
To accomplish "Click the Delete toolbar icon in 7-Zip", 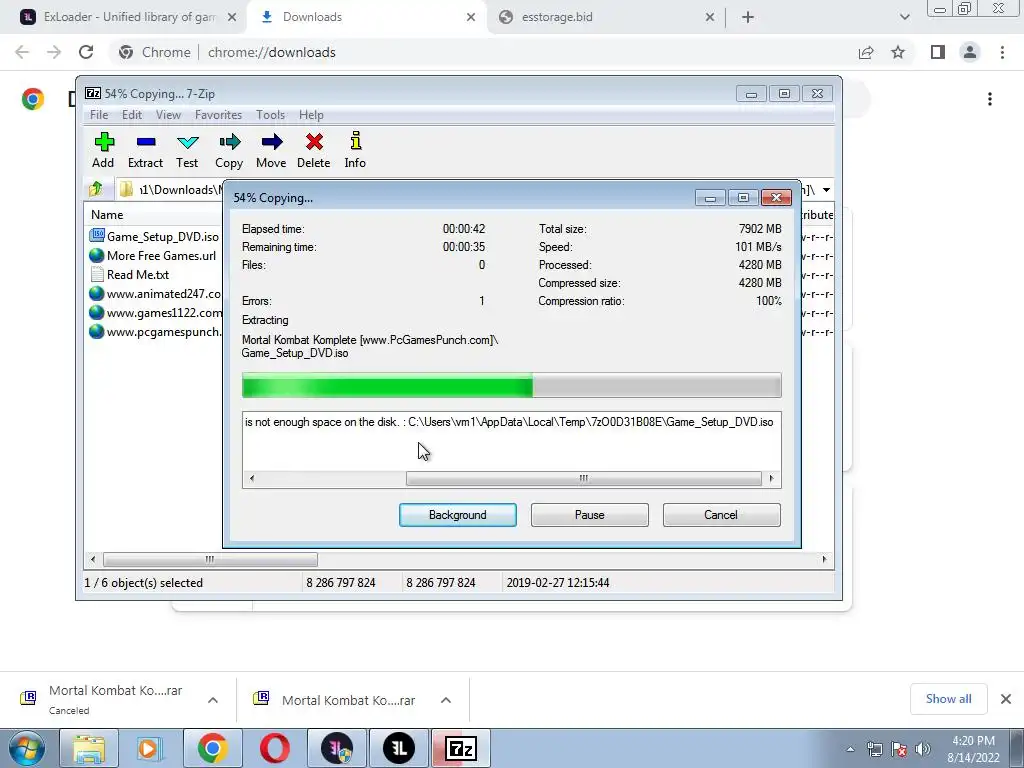I will tap(313, 150).
